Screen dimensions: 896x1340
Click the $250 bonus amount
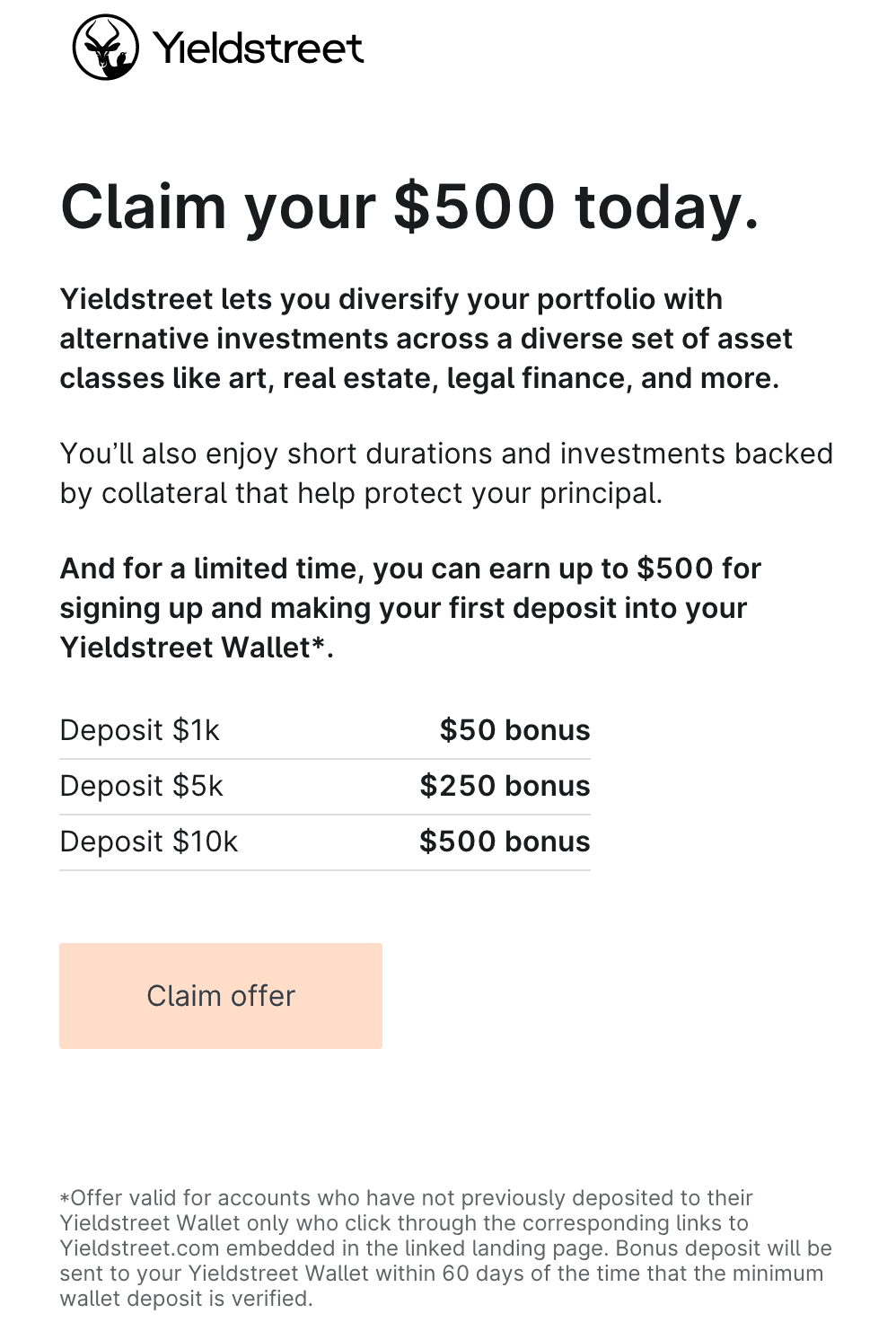pyautogui.click(x=505, y=786)
